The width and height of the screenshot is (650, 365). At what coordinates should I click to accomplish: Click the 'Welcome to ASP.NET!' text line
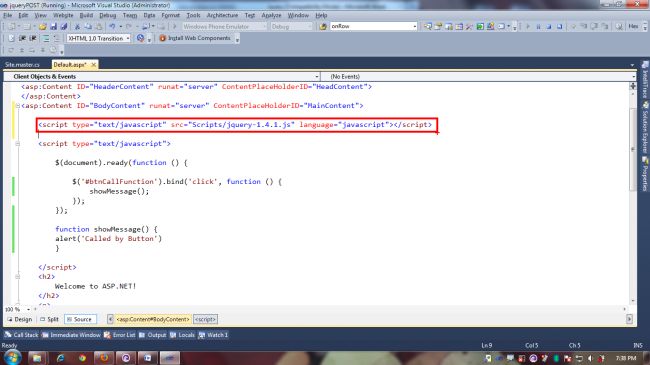95,286
